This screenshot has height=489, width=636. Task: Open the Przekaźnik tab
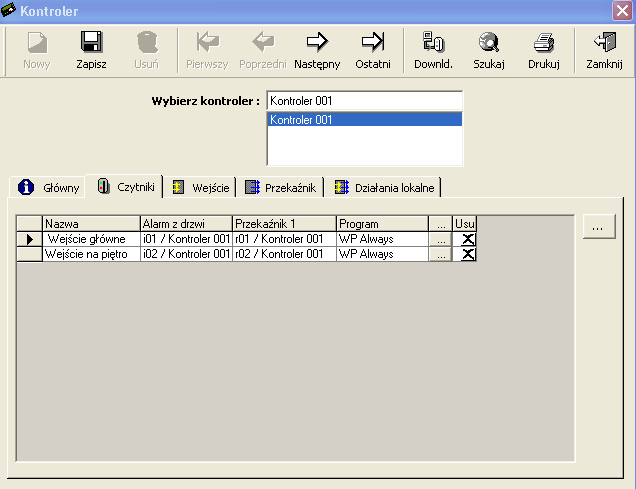click(x=280, y=187)
